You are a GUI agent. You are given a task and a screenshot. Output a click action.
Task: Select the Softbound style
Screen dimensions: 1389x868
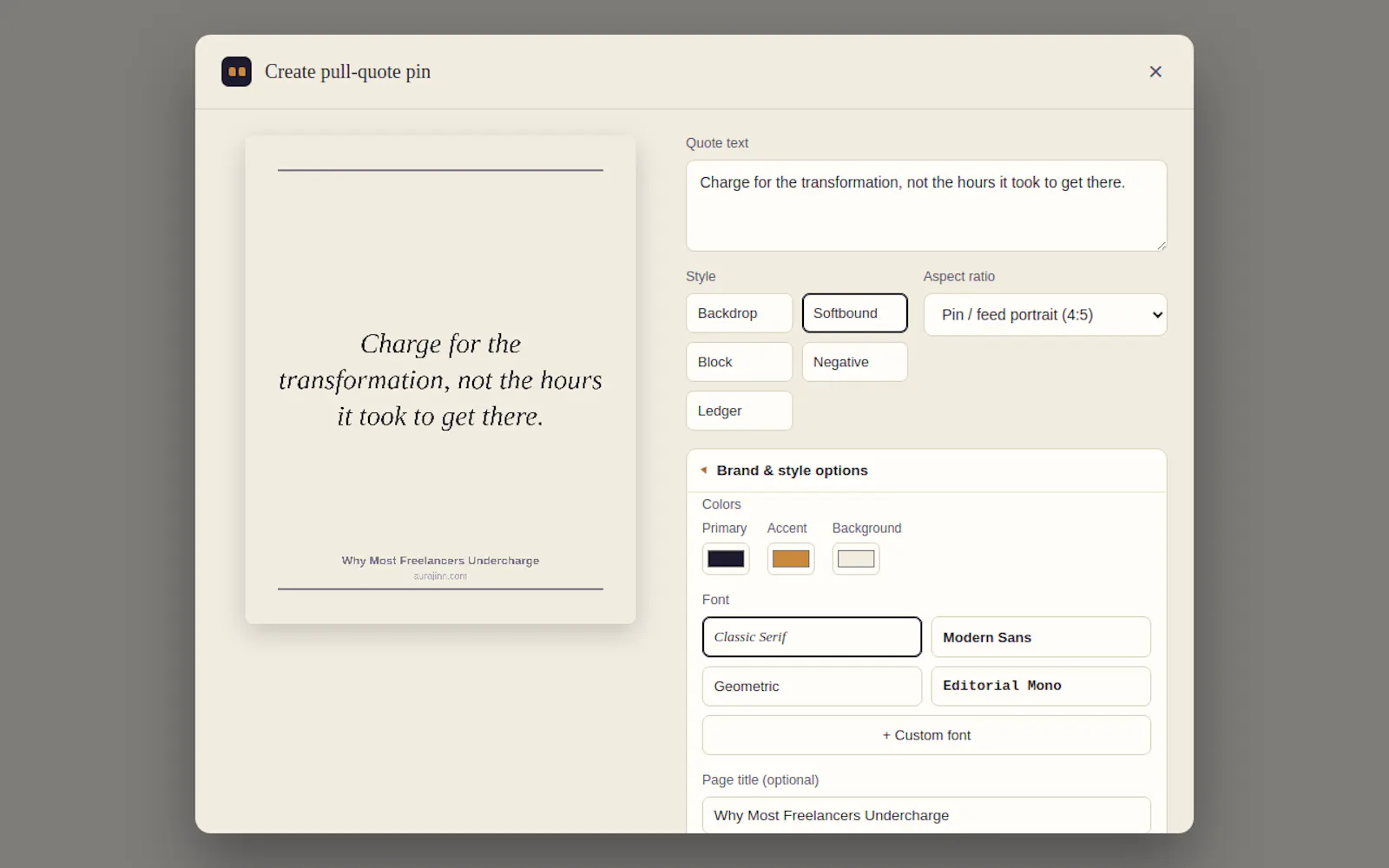click(x=854, y=313)
